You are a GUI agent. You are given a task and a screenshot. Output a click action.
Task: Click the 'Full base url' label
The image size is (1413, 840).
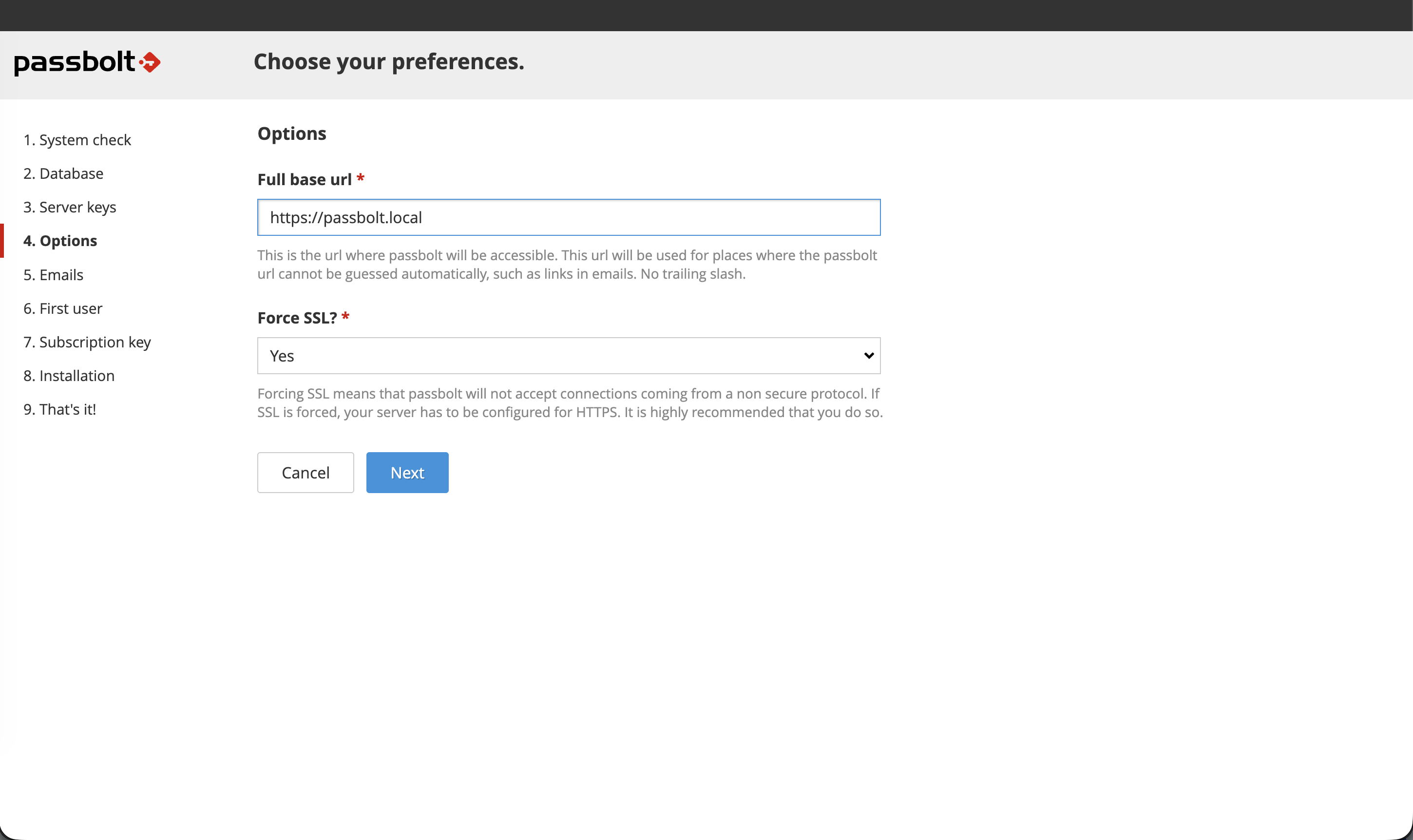coord(305,179)
